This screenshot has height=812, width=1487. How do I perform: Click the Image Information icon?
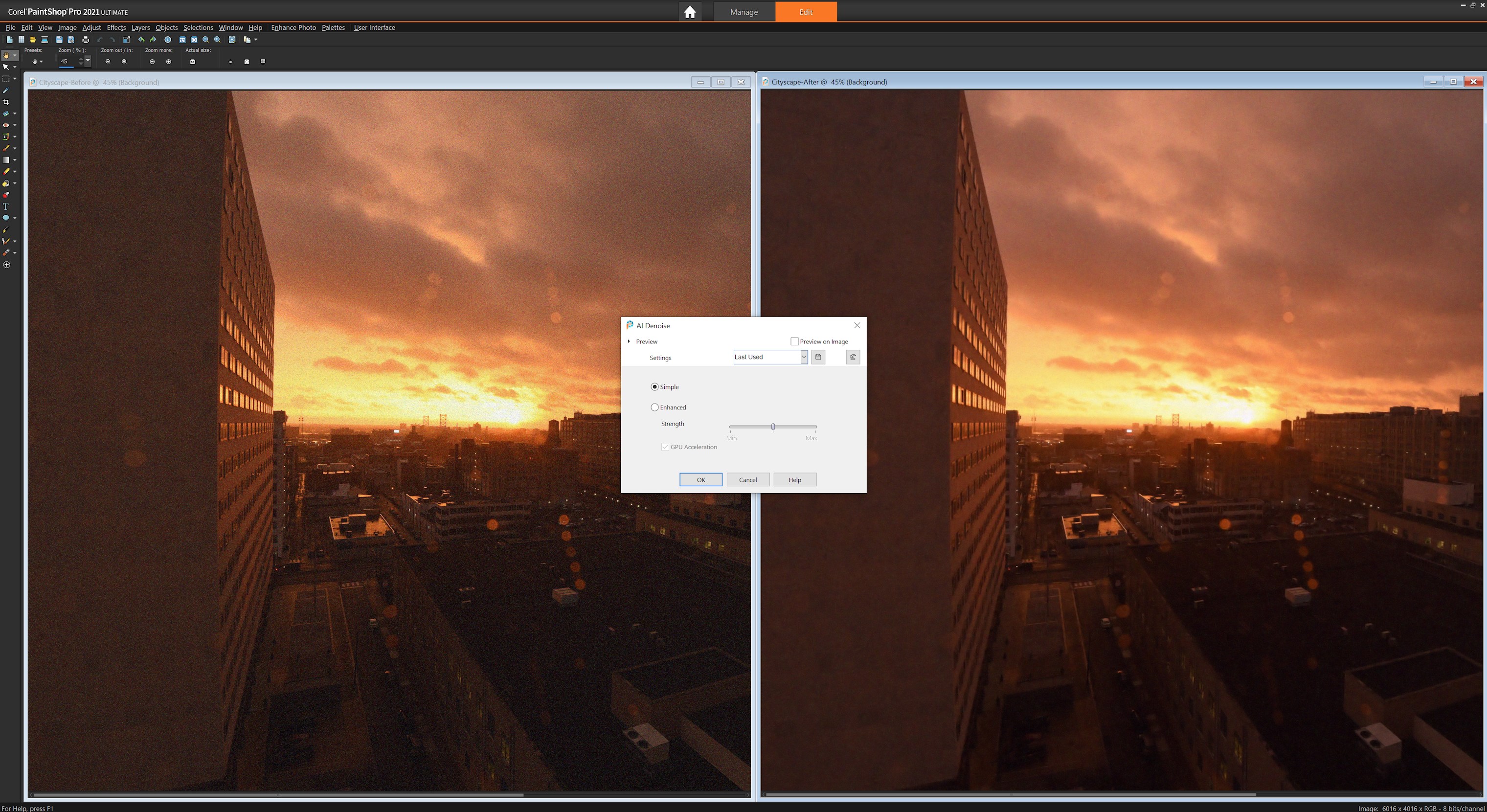click(167, 40)
